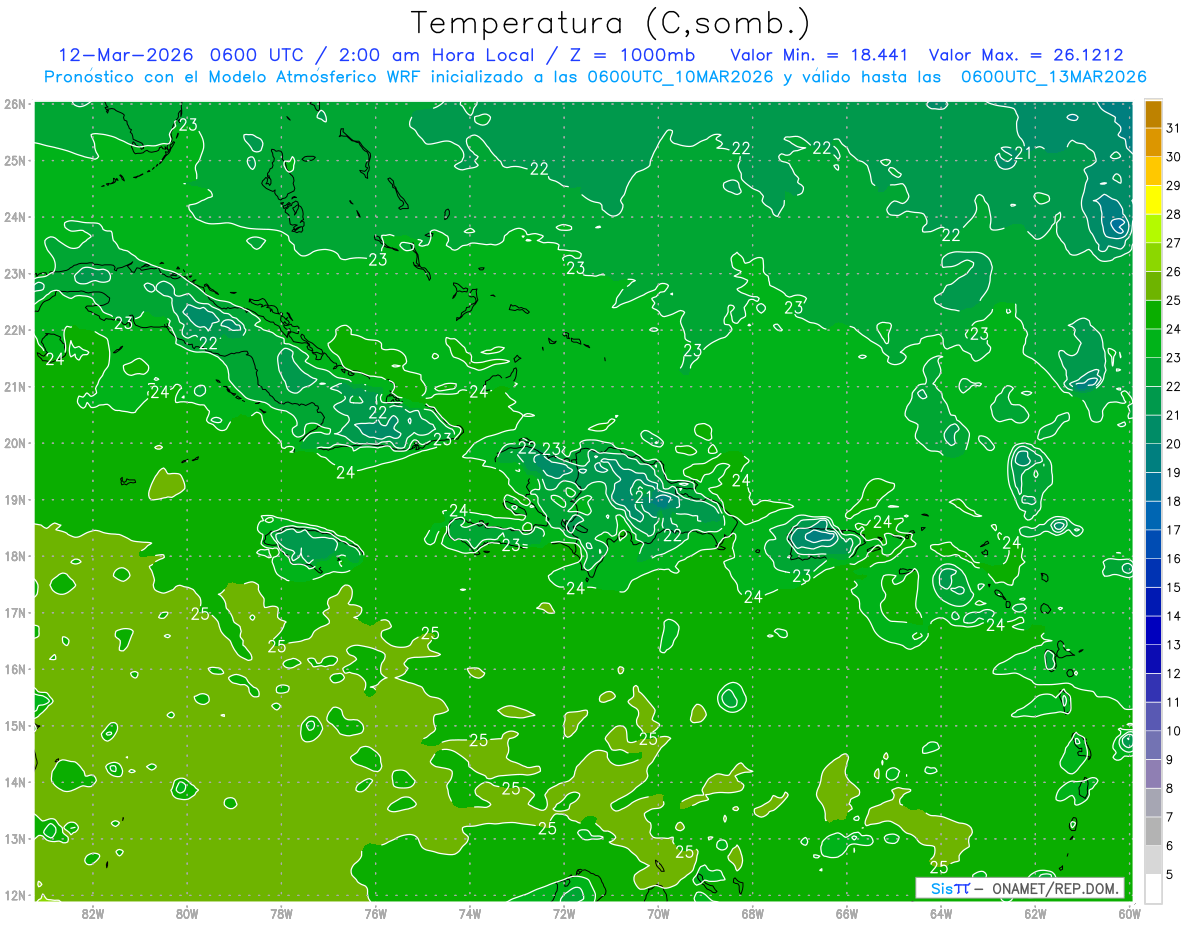
Task: Click the legend value 20
Action: coord(1174,444)
